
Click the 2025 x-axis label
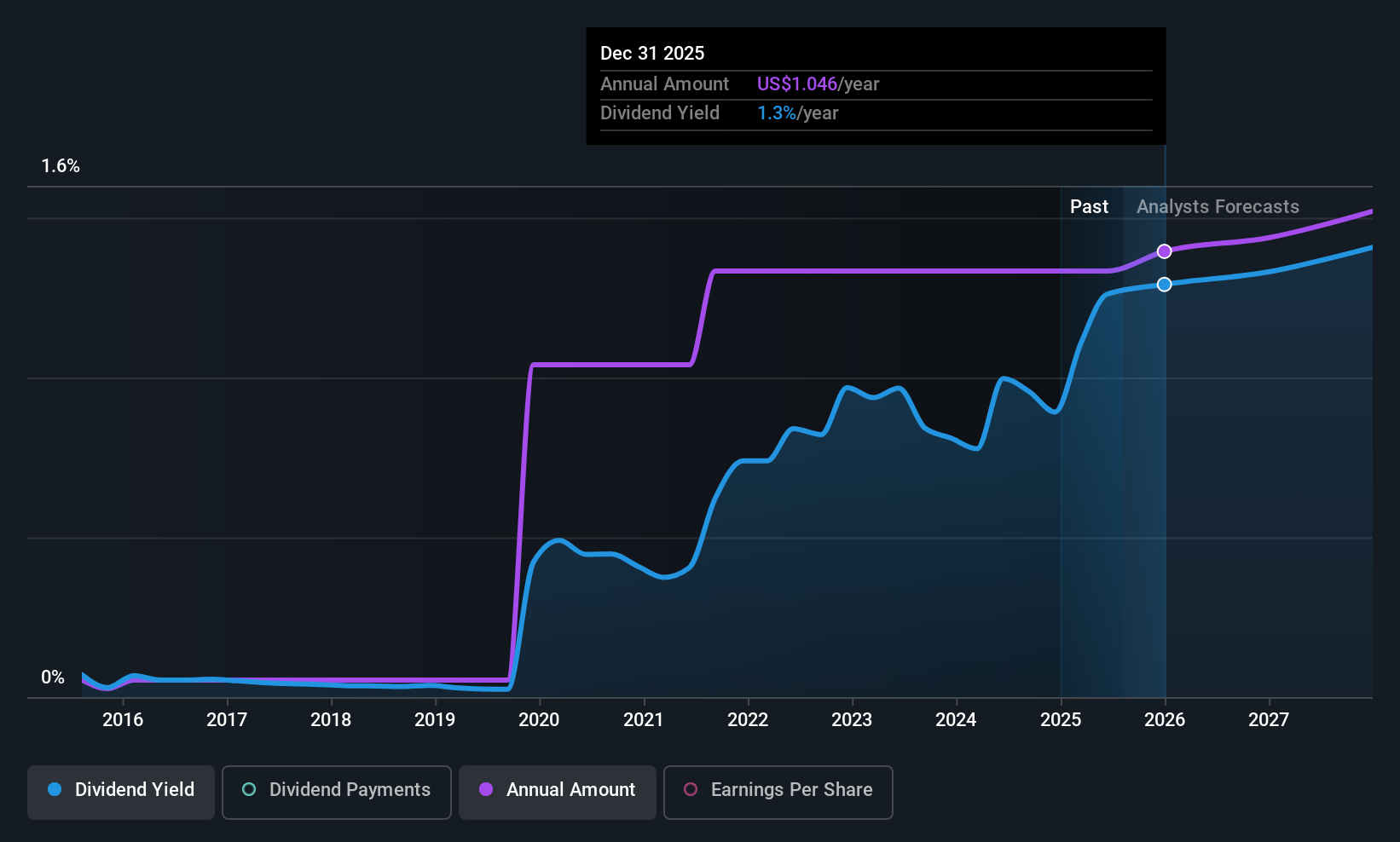click(1061, 719)
